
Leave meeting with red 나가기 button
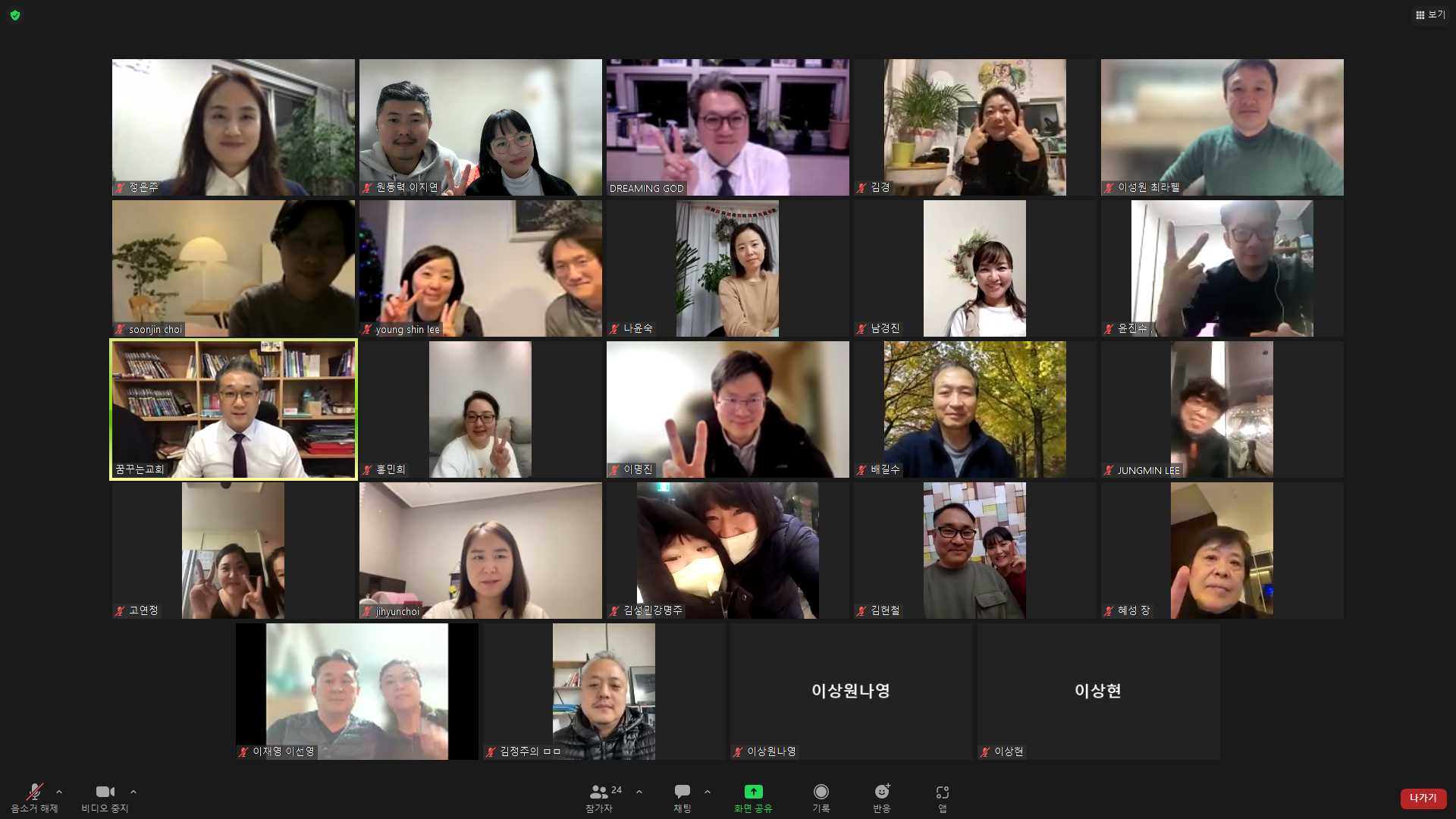[x=1423, y=799]
